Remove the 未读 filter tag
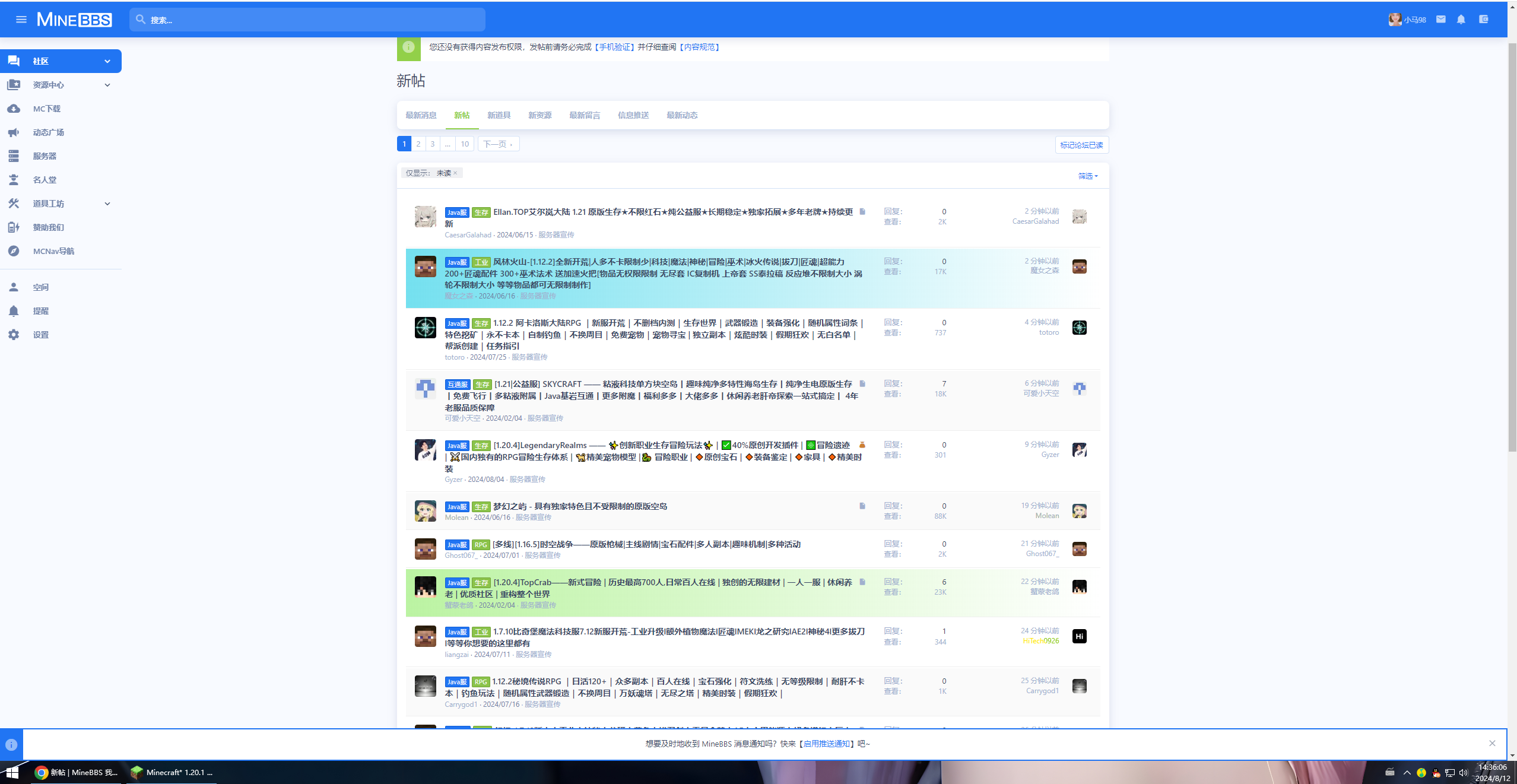The width and height of the screenshot is (1517, 784). [x=455, y=173]
